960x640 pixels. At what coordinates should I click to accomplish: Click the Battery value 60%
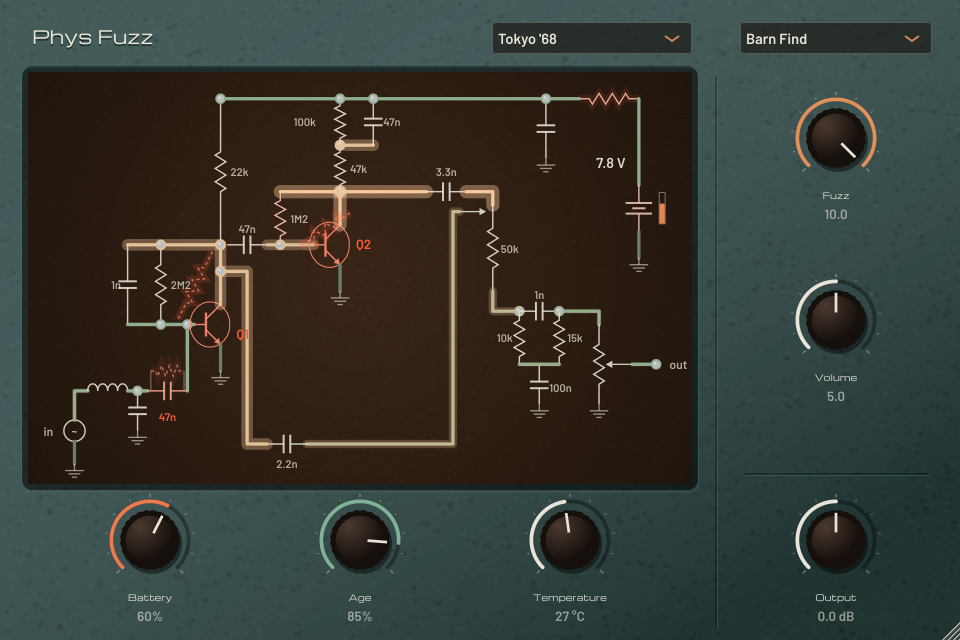150,616
